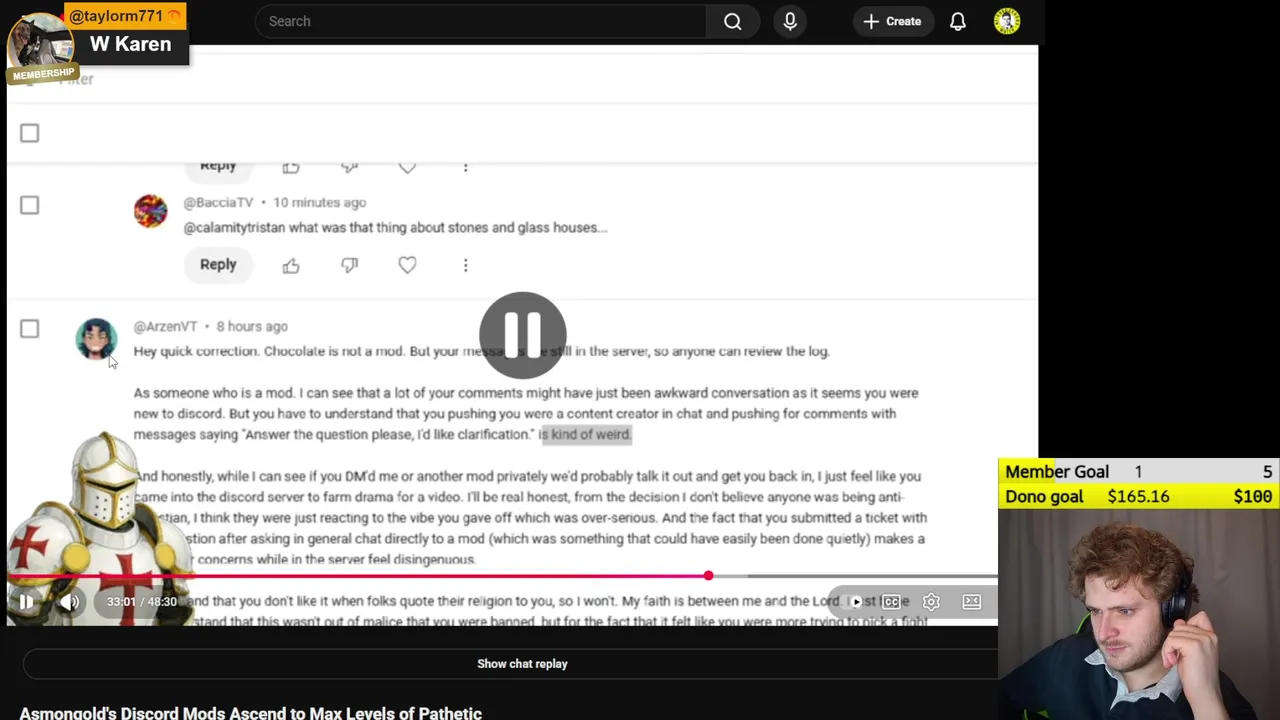The width and height of the screenshot is (1280, 720).
Task: Click the @taylorm771 membership alert
Action: [x=97, y=44]
